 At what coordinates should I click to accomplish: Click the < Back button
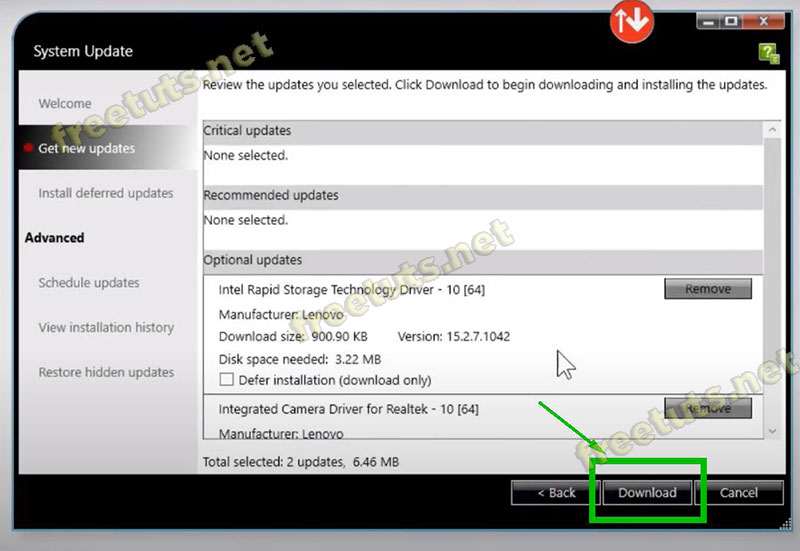point(555,492)
